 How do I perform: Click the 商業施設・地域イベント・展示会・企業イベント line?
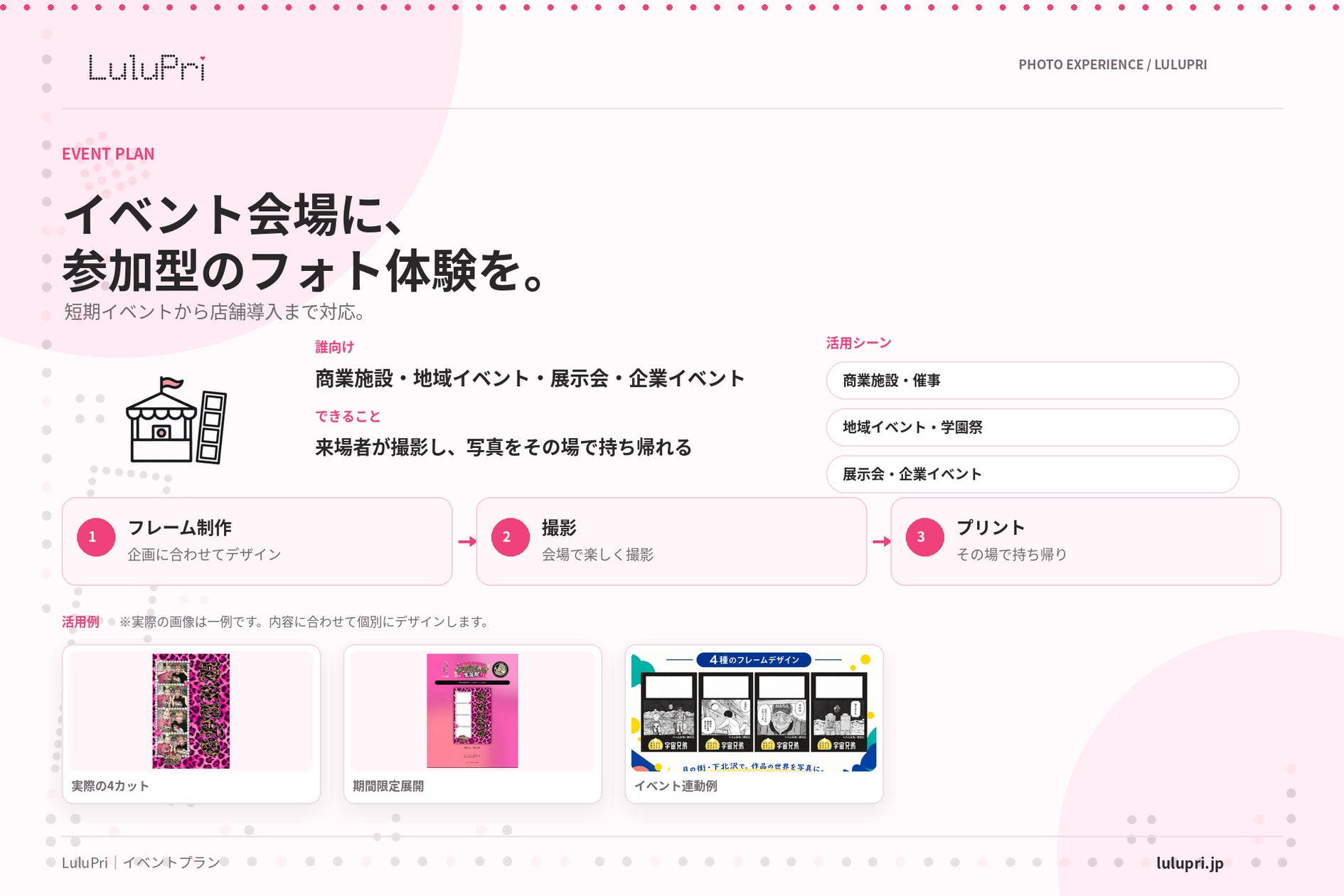(530, 378)
